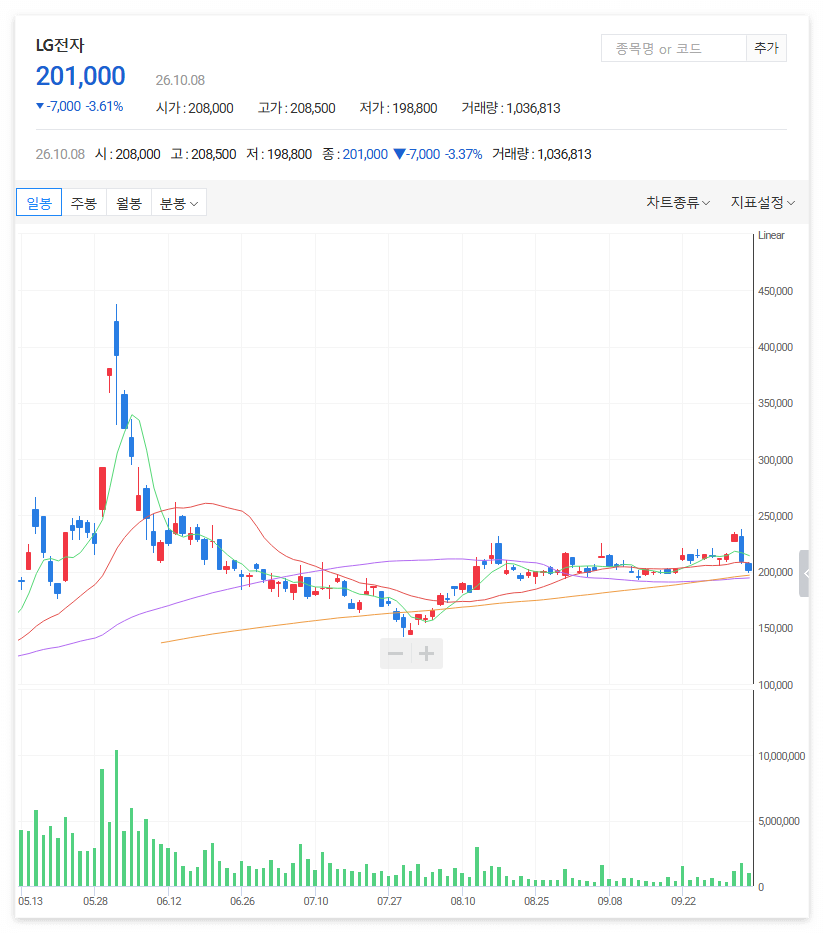824x933 pixels.
Task: Click the 06.12 date axis label
Action: pyautogui.click(x=169, y=901)
